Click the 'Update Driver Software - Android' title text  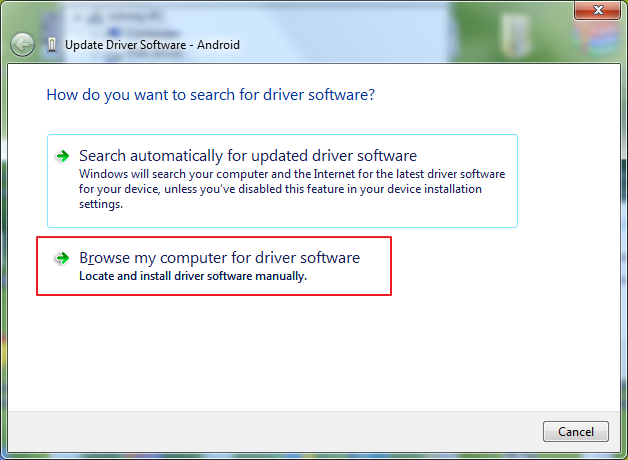[x=152, y=45]
